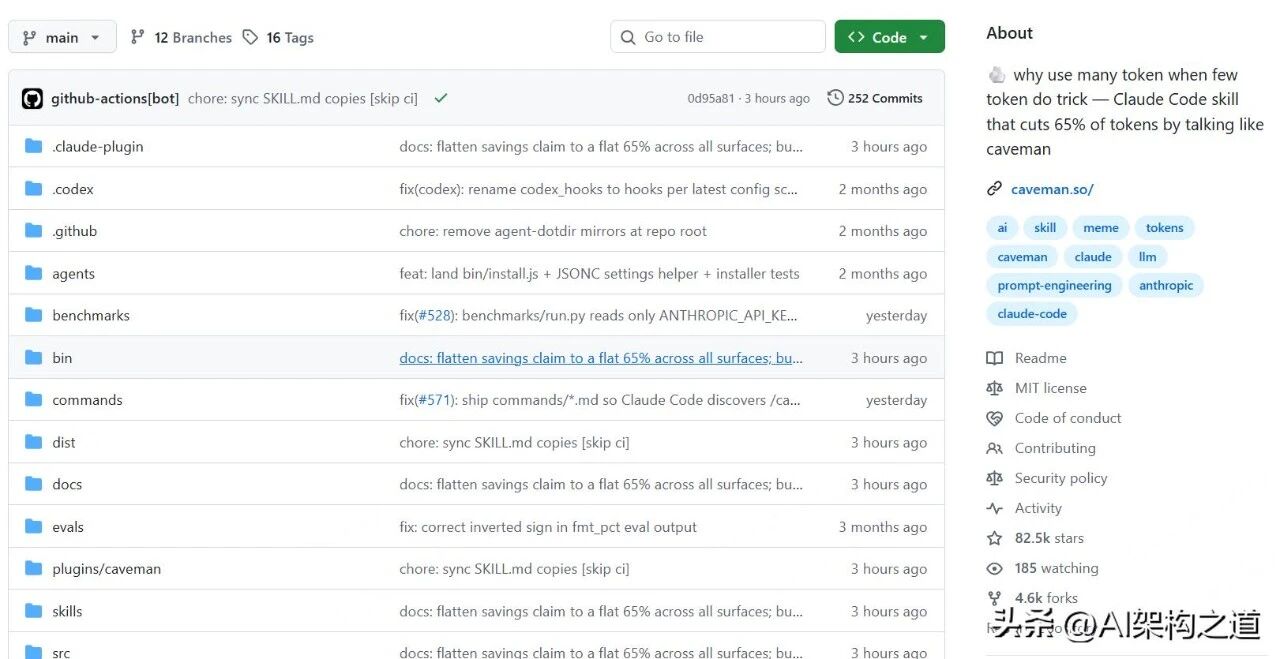This screenshot has height=659, width=1280.
Task: Open commit hash 0d95a81
Action: click(x=711, y=98)
